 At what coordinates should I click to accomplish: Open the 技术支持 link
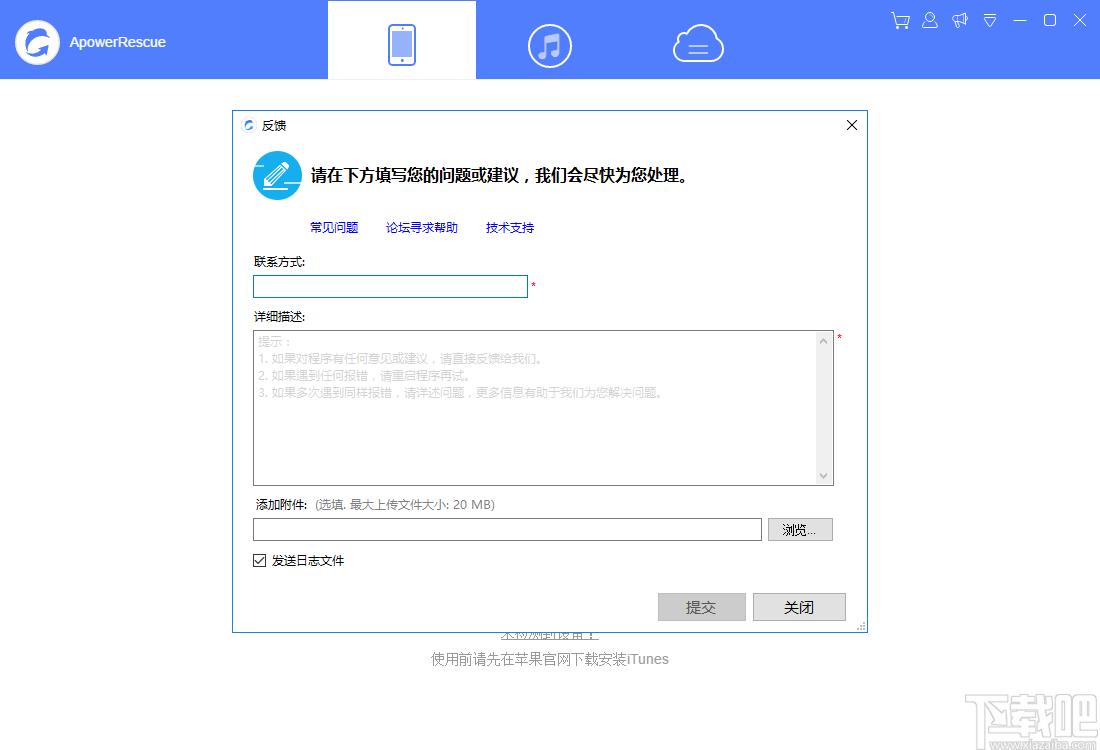point(510,227)
